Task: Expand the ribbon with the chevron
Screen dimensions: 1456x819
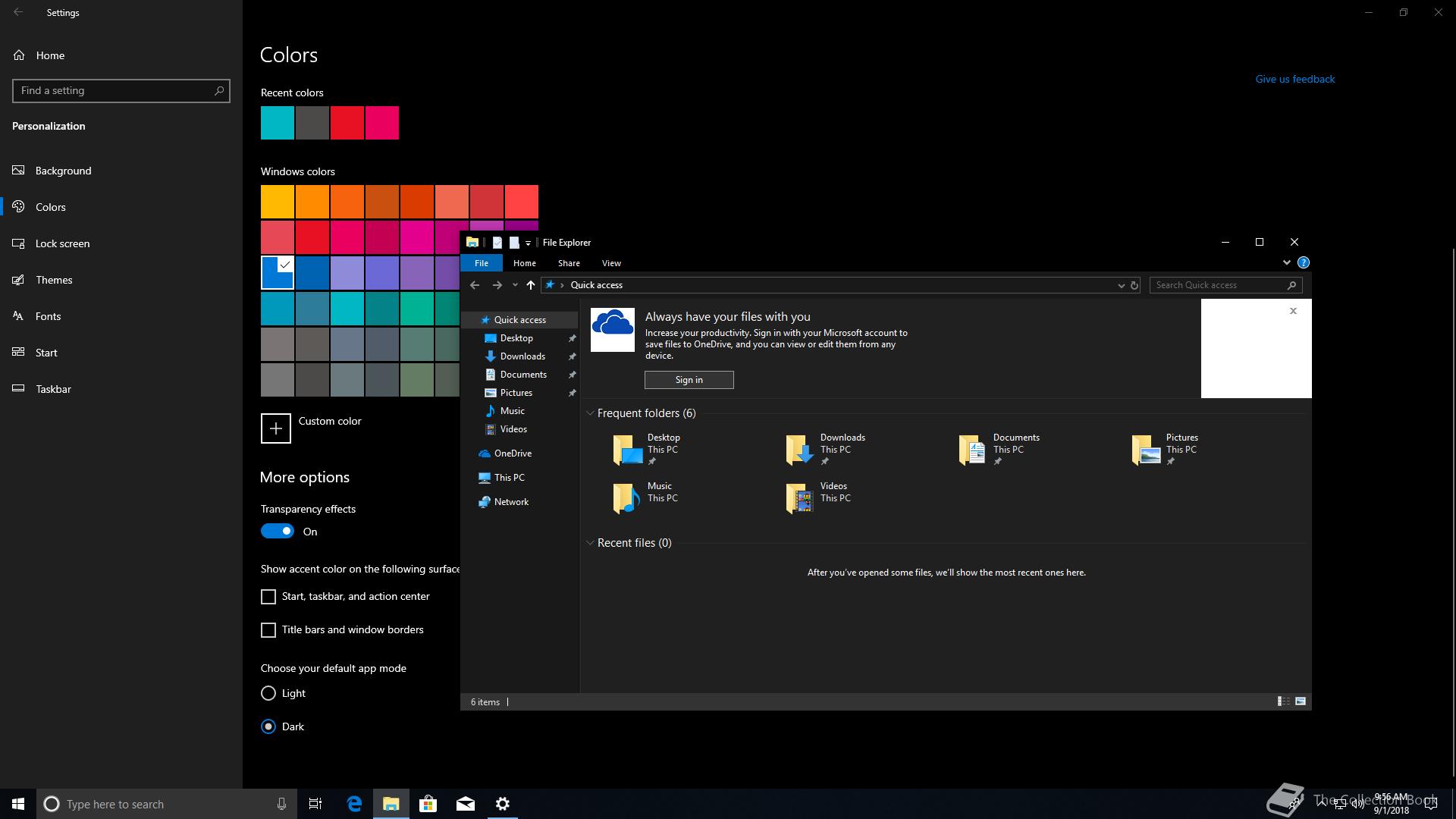Action: tap(1287, 262)
